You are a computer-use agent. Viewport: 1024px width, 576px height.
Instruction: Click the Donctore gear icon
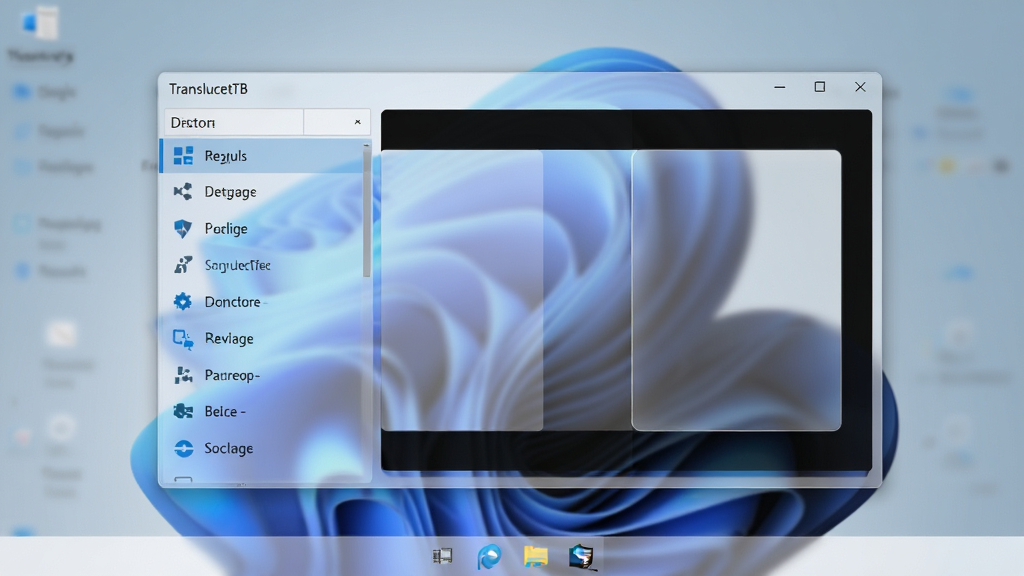(x=183, y=301)
